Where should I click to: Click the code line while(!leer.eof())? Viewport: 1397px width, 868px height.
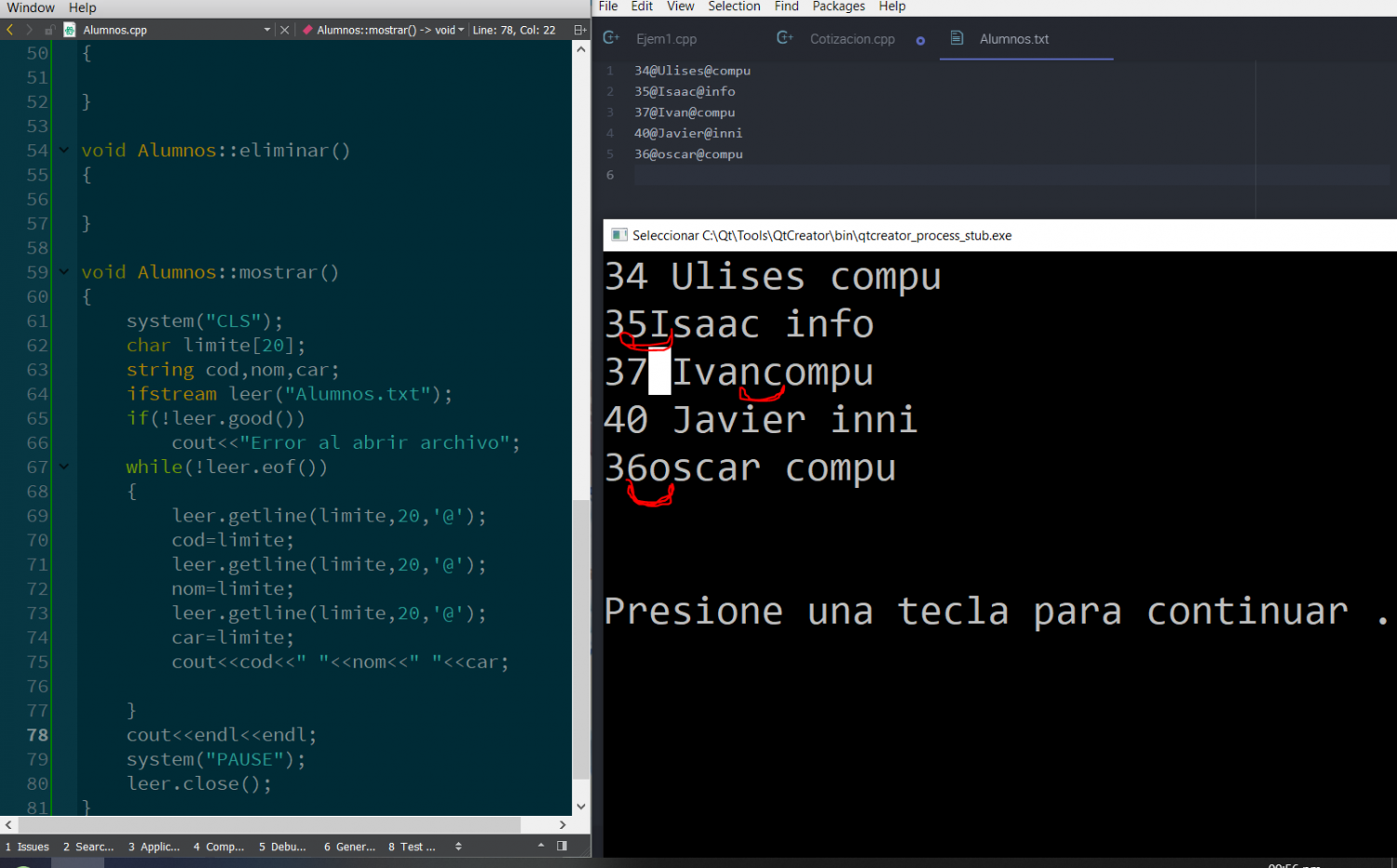(x=227, y=467)
